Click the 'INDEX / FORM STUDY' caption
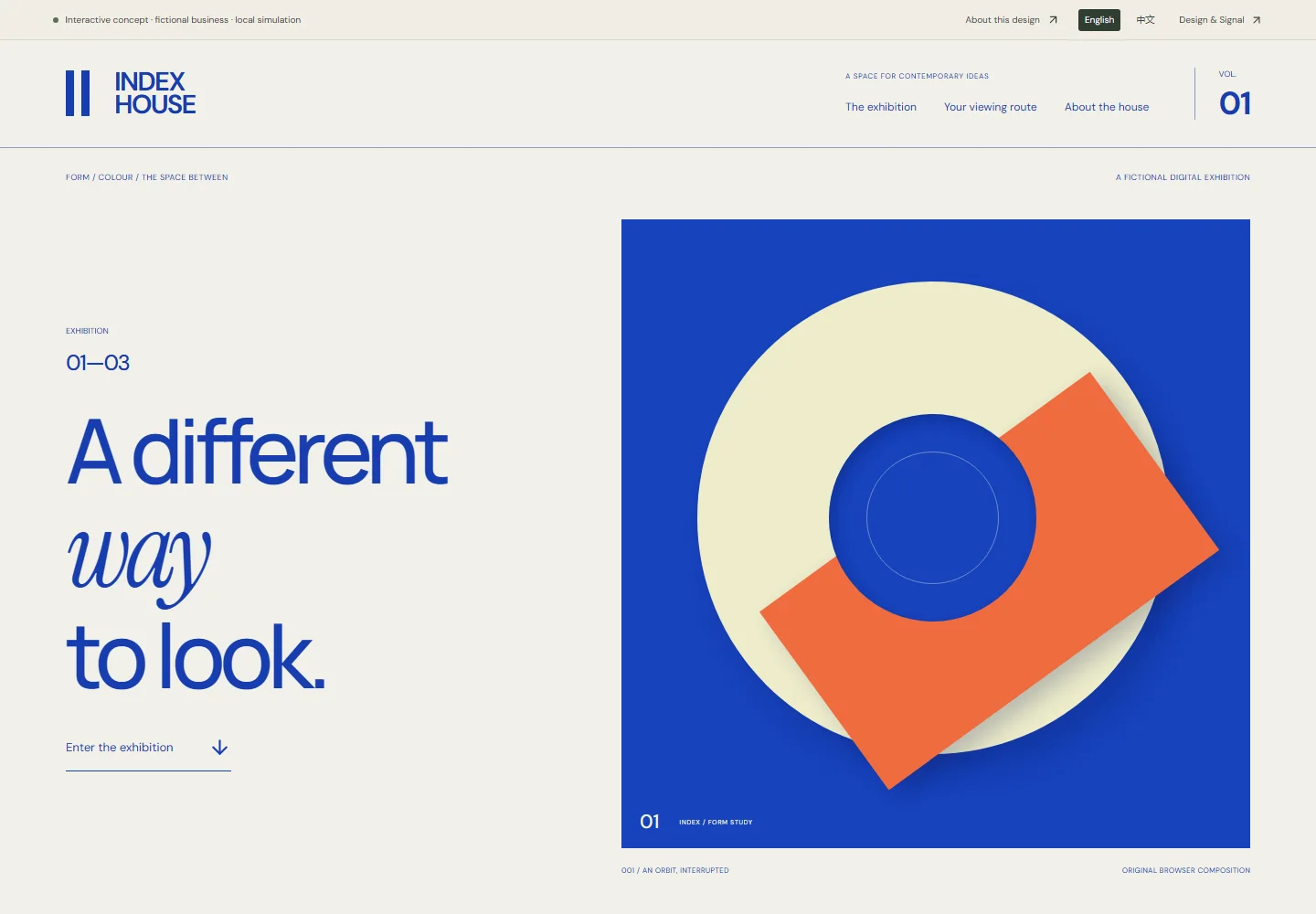 [716, 823]
